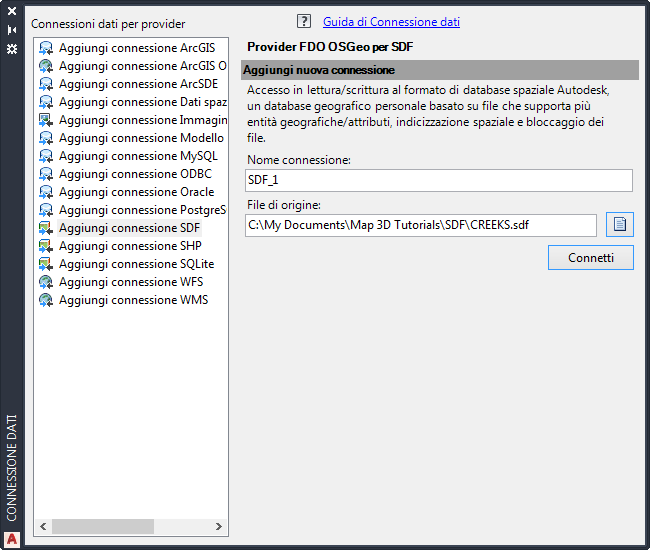Viewport: 650px width, 550px height.
Task: Open Guida di Connessione dati link
Action: click(391, 22)
